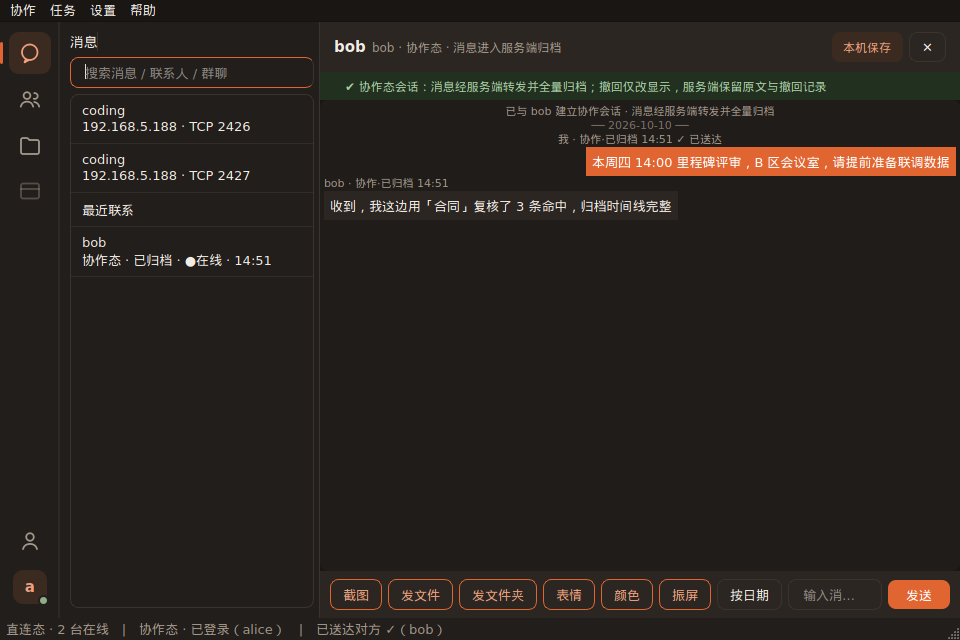This screenshot has width=960, height=640.
Task: Click the 本机保存 button
Action: [x=867, y=47]
